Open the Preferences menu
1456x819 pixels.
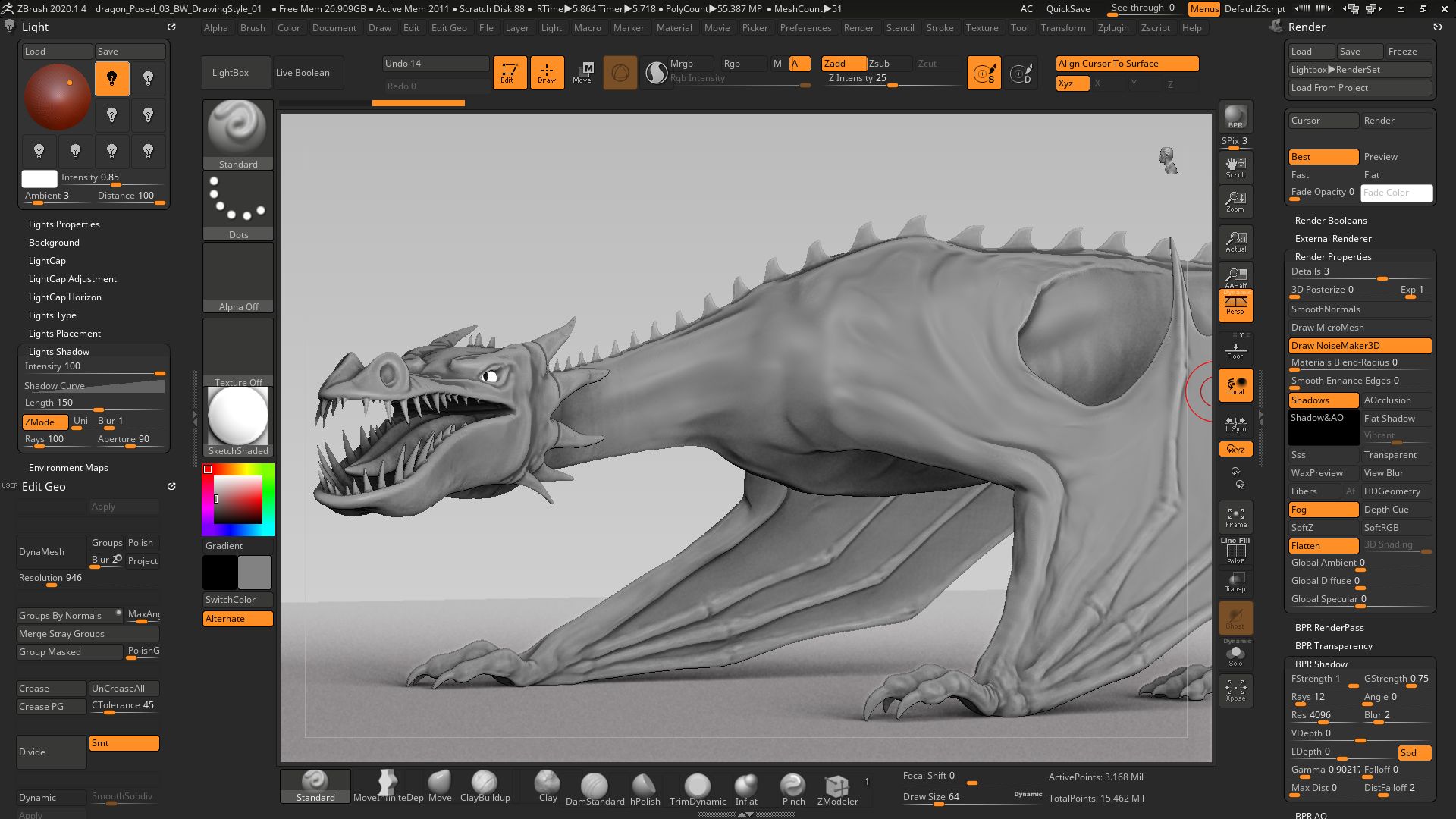805,28
